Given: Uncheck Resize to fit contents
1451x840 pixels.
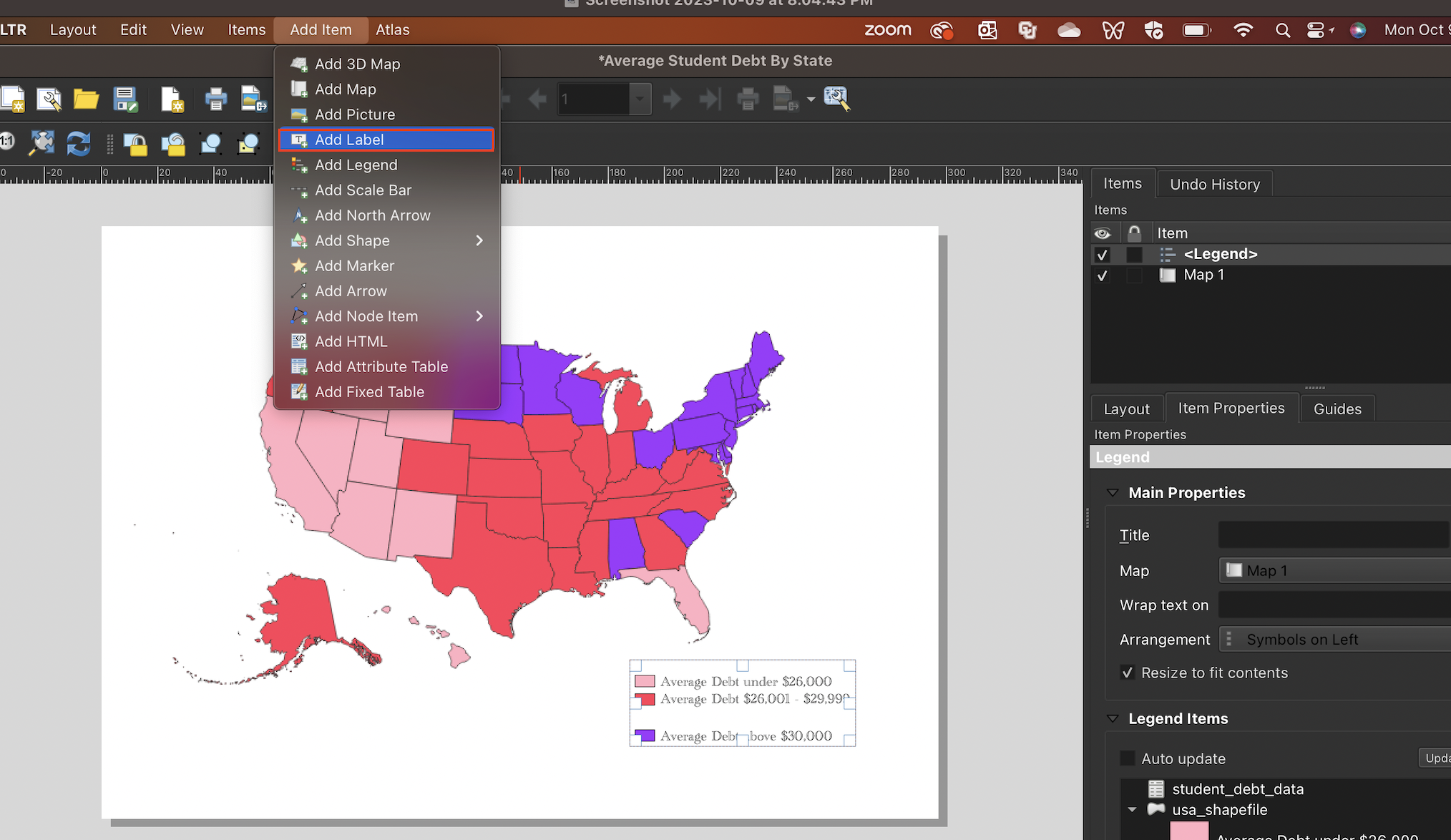Looking at the screenshot, I should 1128,673.
